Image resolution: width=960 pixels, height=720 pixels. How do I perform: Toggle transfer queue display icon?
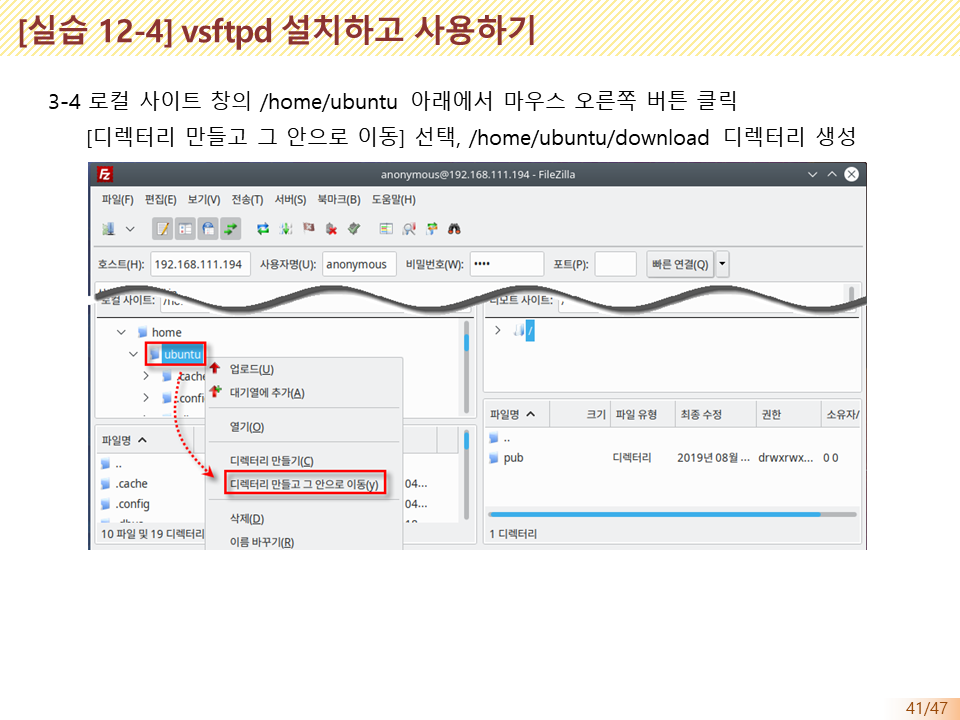coord(232,229)
